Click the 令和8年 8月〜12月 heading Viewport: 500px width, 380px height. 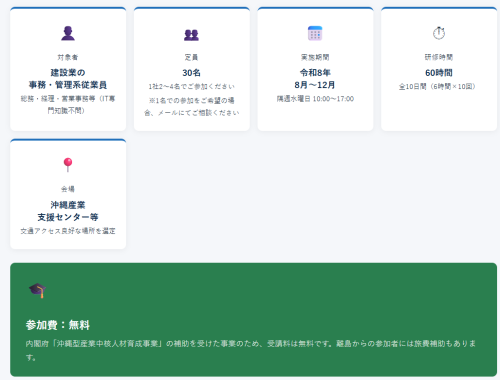tap(315, 79)
